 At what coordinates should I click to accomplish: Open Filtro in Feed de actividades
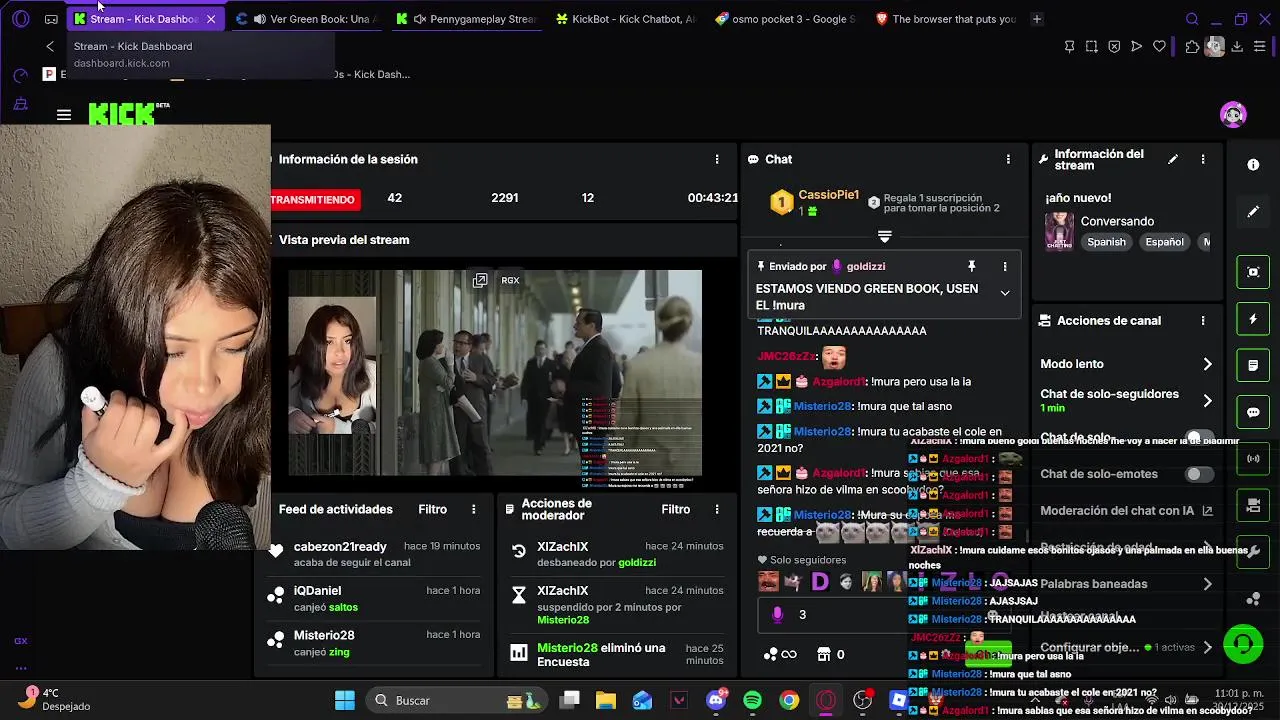432,509
